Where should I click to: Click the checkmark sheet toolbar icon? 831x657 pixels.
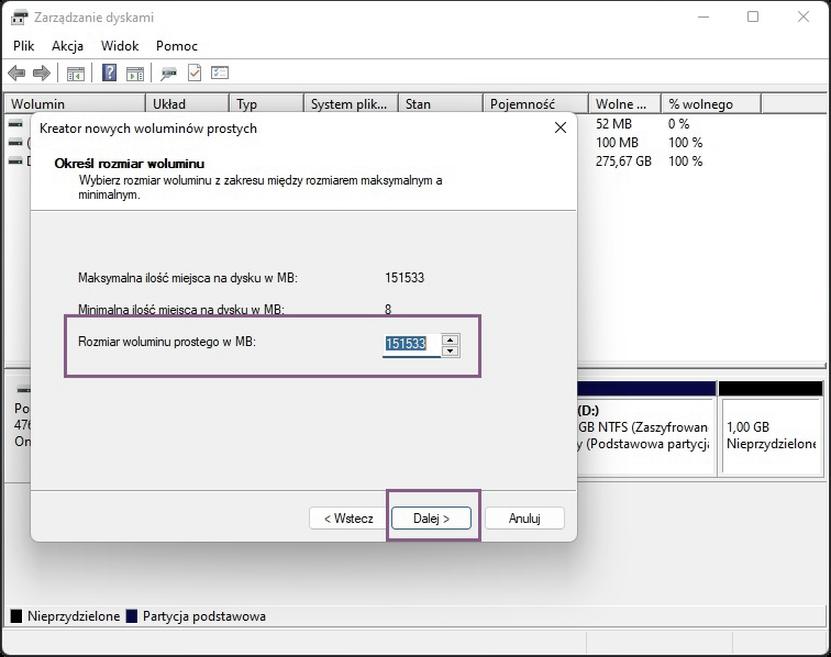[195, 73]
